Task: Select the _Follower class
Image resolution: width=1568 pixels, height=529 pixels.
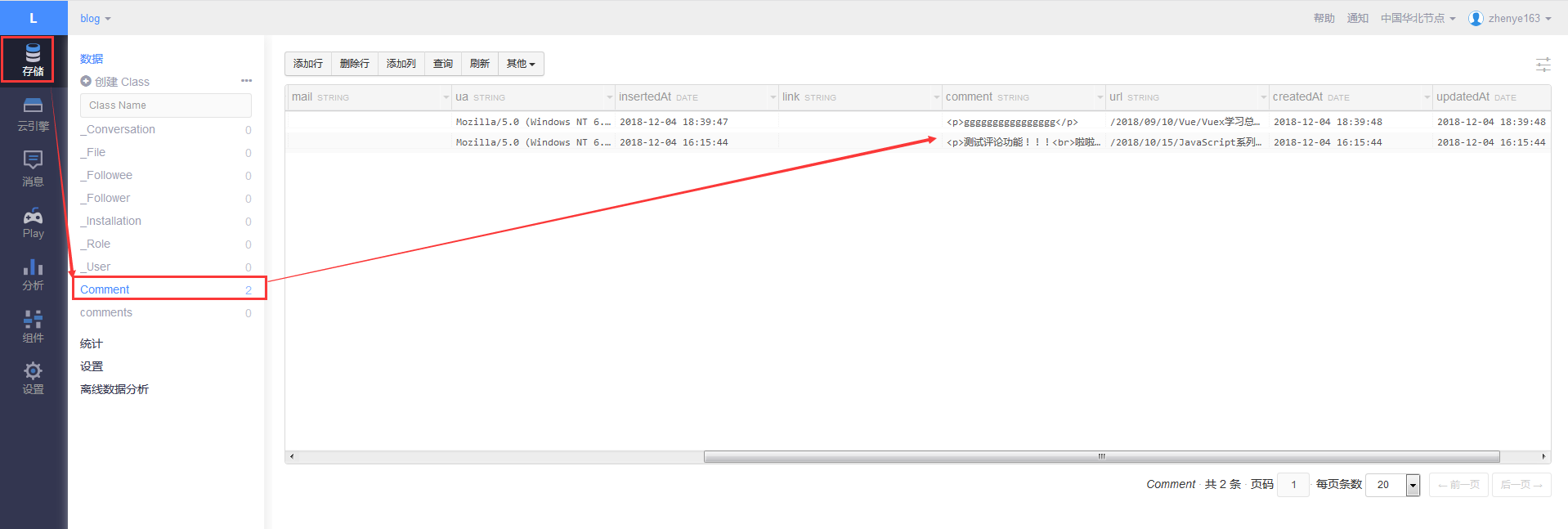Action: coord(166,198)
